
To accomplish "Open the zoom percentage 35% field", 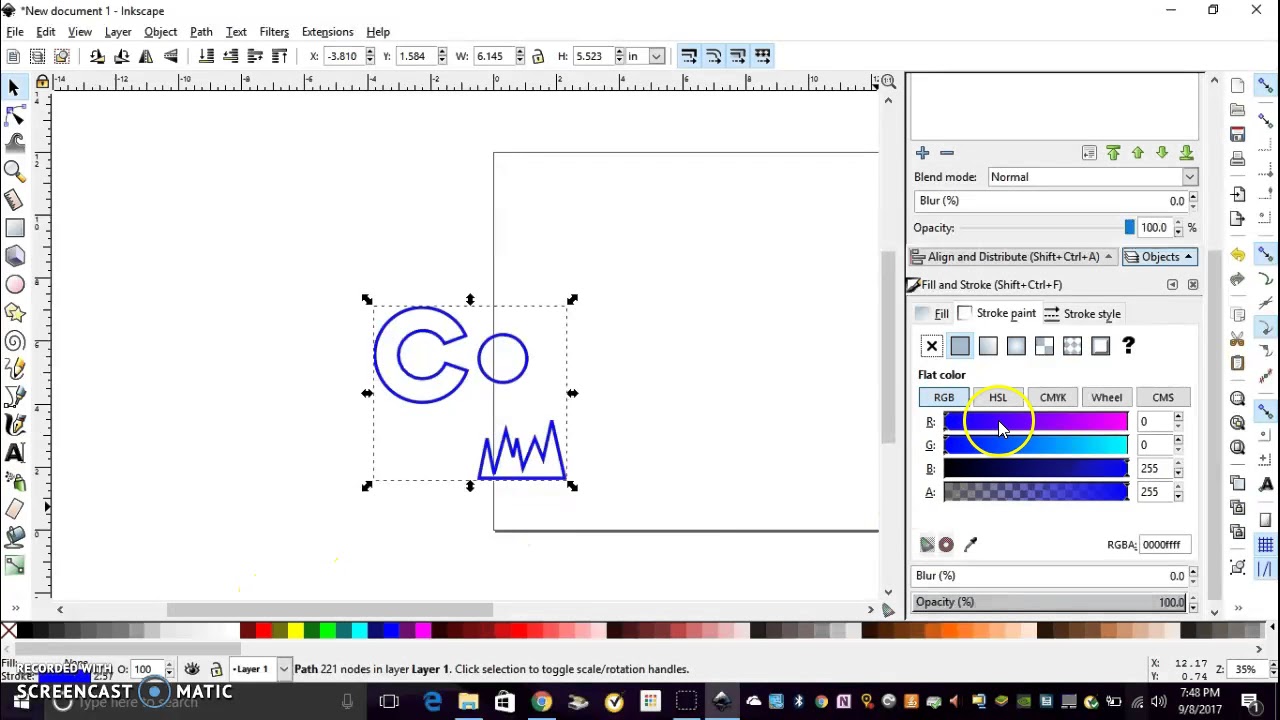I will (1246, 669).
